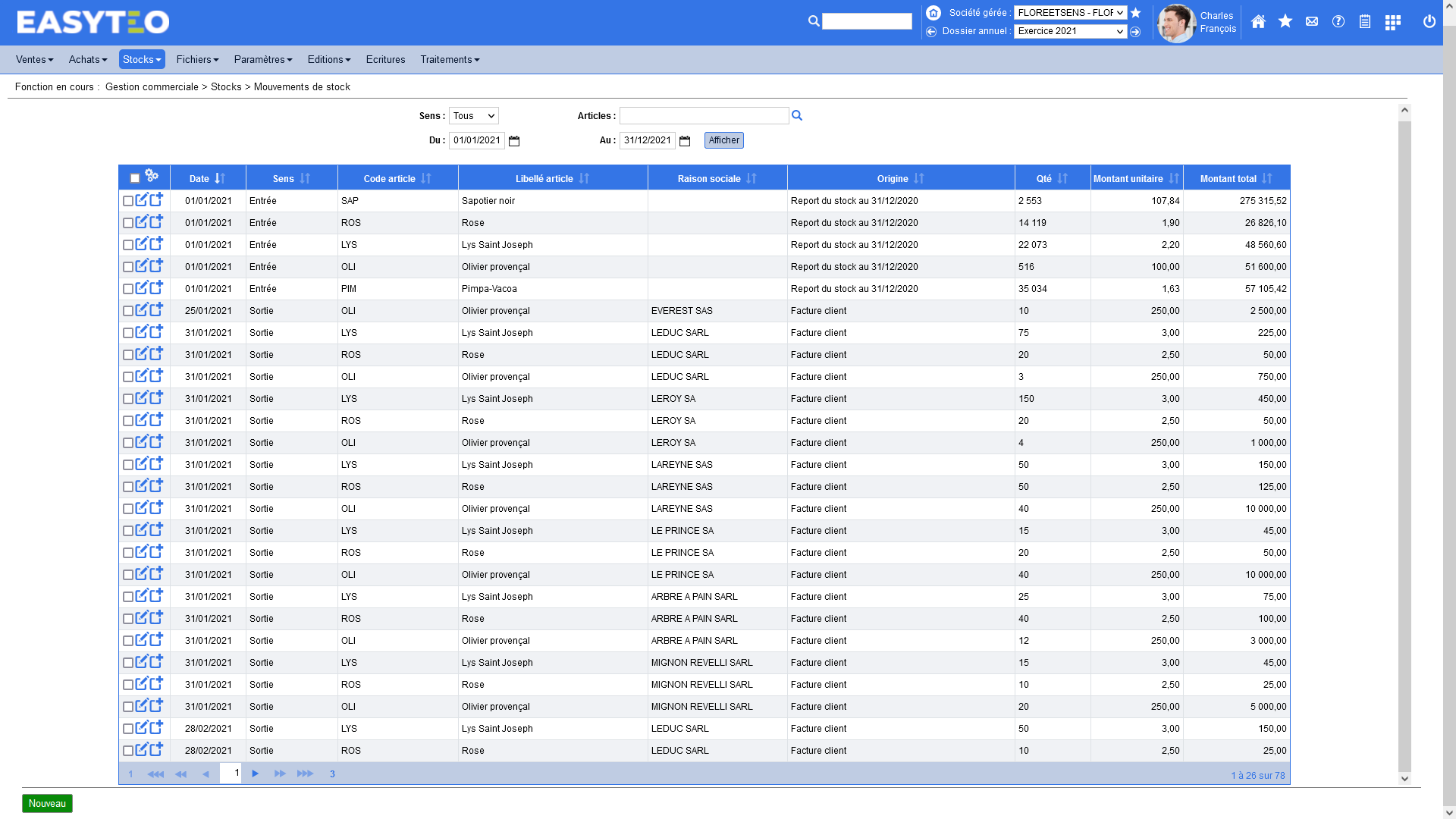Viewport: 1456px width, 819px height.
Task: Click the Articles filter input field
Action: pyautogui.click(x=704, y=116)
